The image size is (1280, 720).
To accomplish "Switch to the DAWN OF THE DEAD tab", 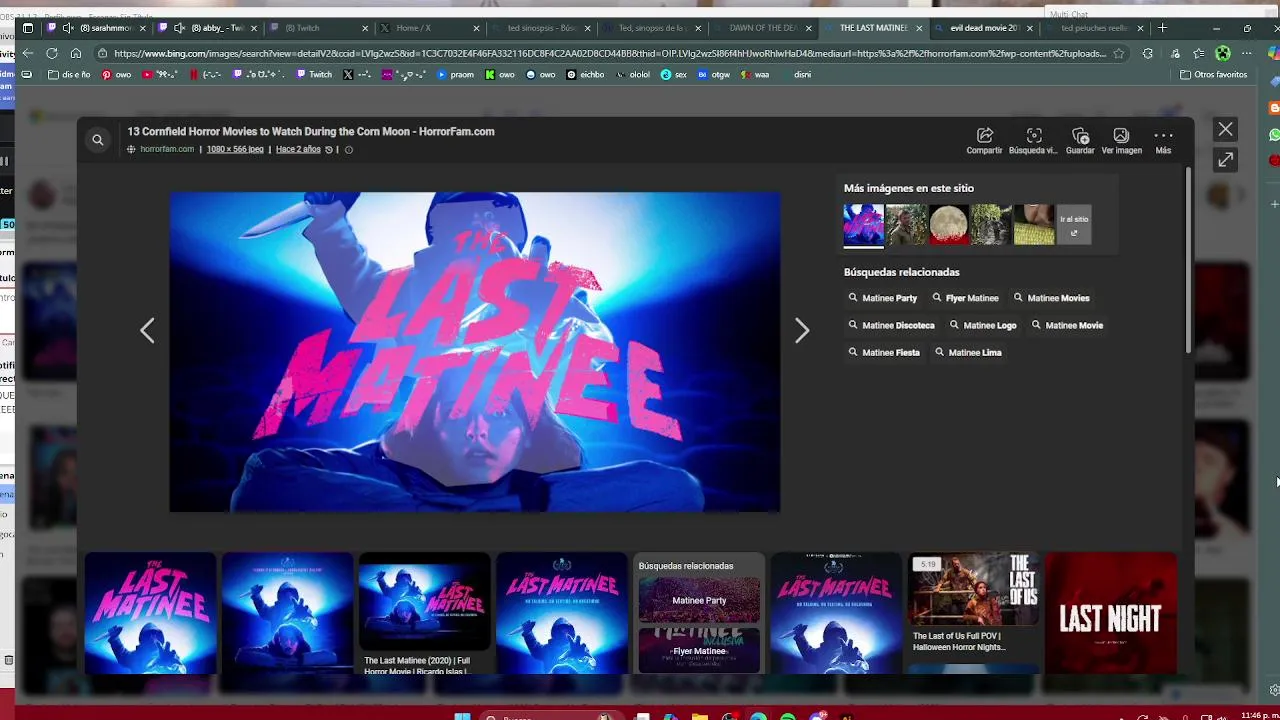I will [762, 28].
